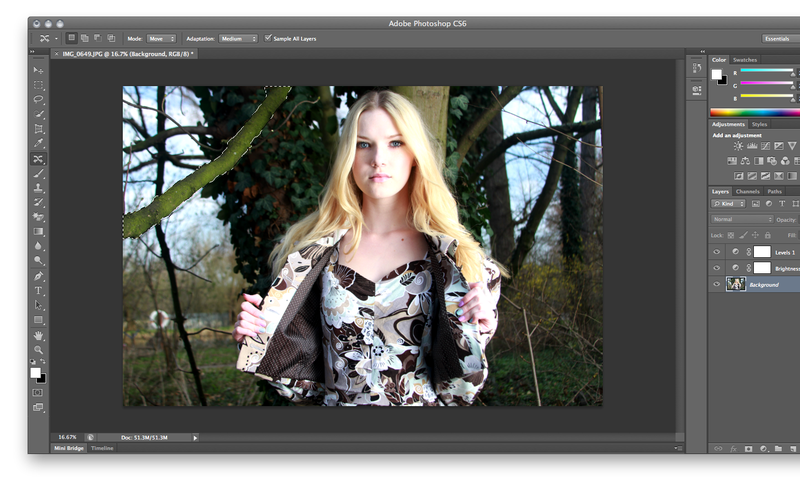Choose New Selection mode button

click(x=71, y=38)
